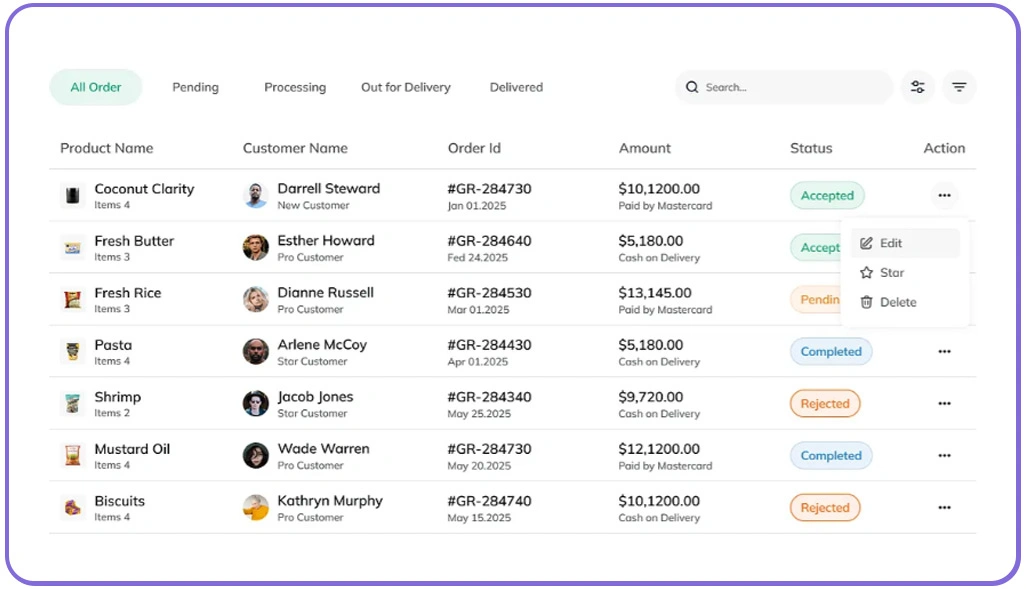
Task: Click Rejected status badge for Biscuits
Action: (x=825, y=507)
